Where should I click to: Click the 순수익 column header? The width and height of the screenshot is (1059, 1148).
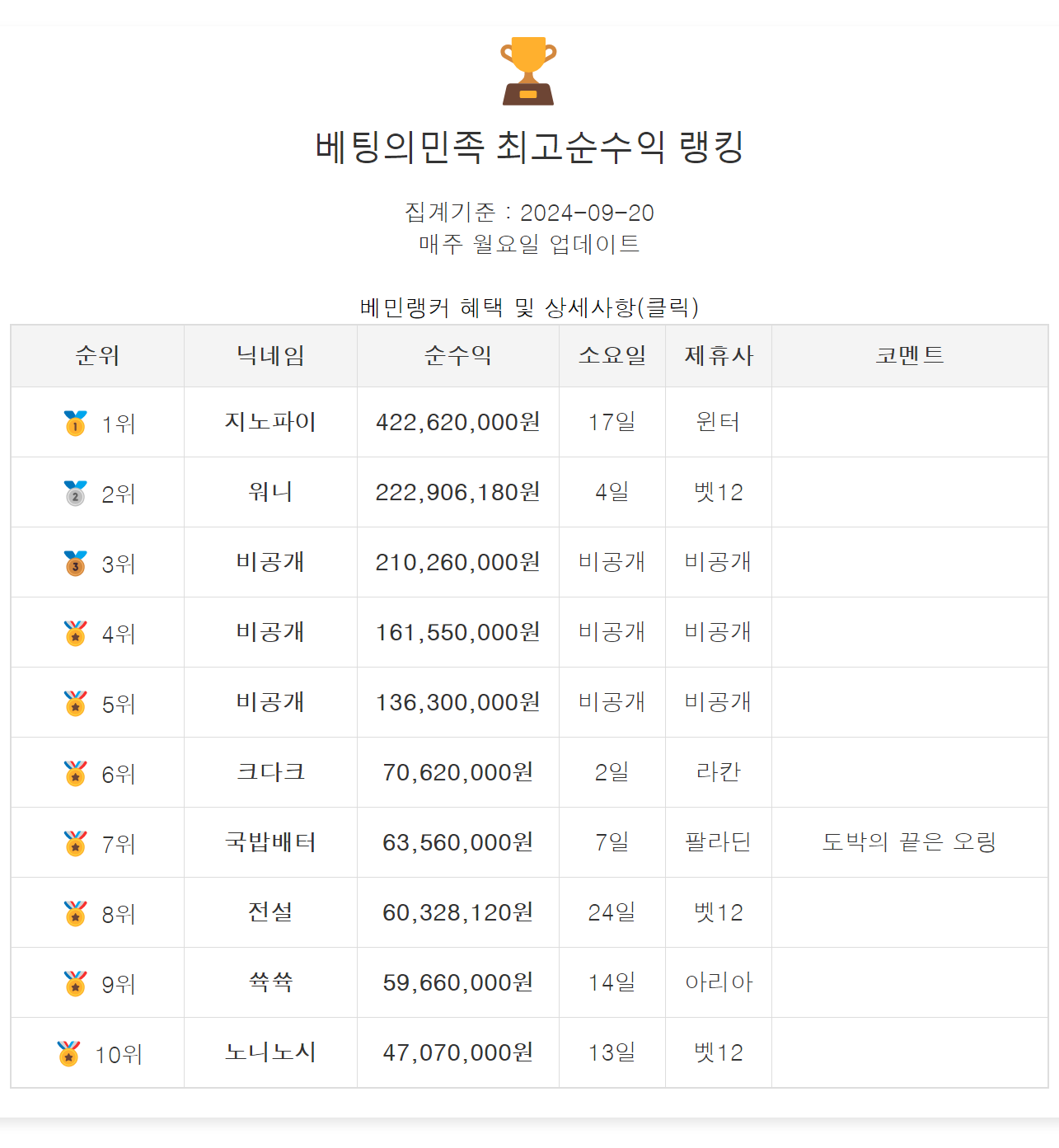[457, 355]
